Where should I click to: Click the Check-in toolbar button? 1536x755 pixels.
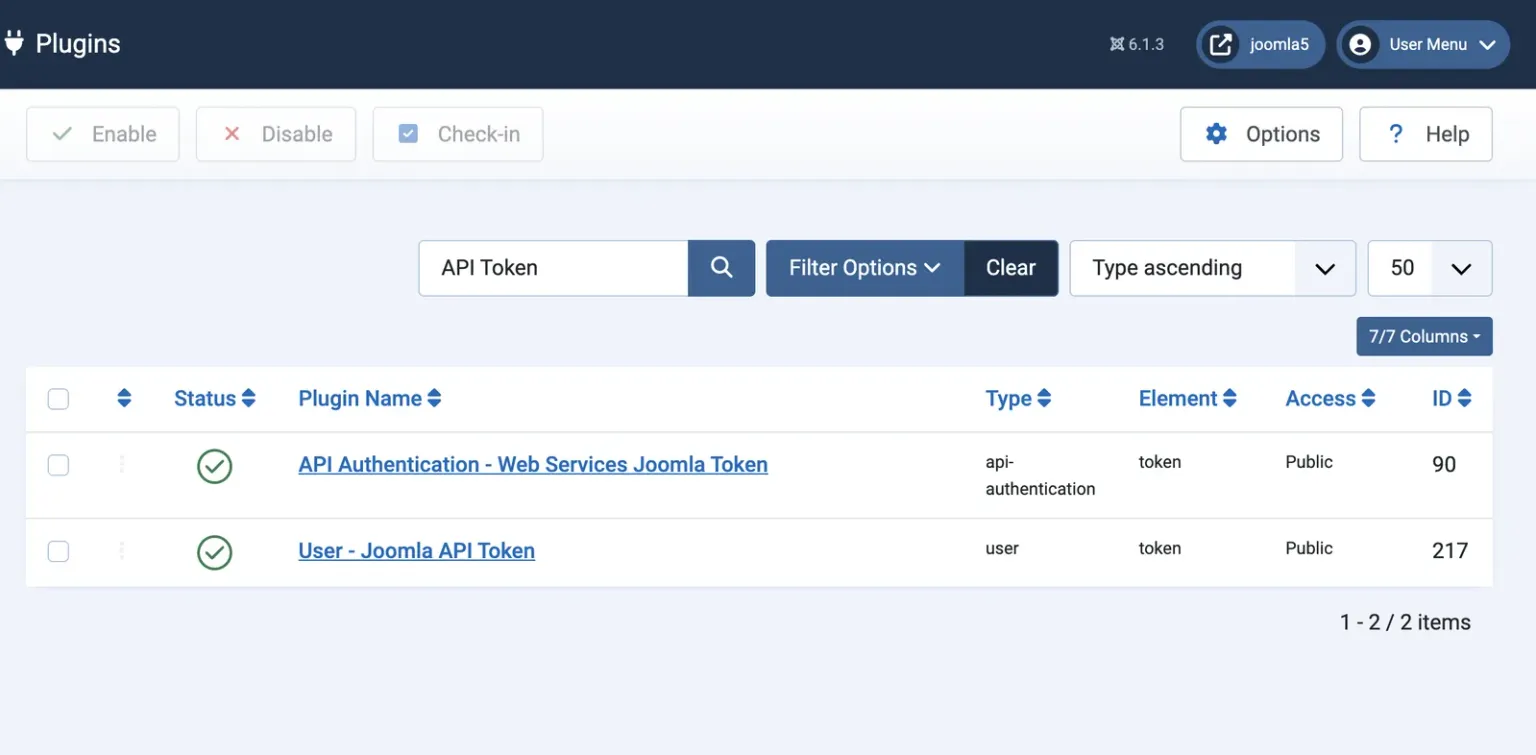click(458, 134)
